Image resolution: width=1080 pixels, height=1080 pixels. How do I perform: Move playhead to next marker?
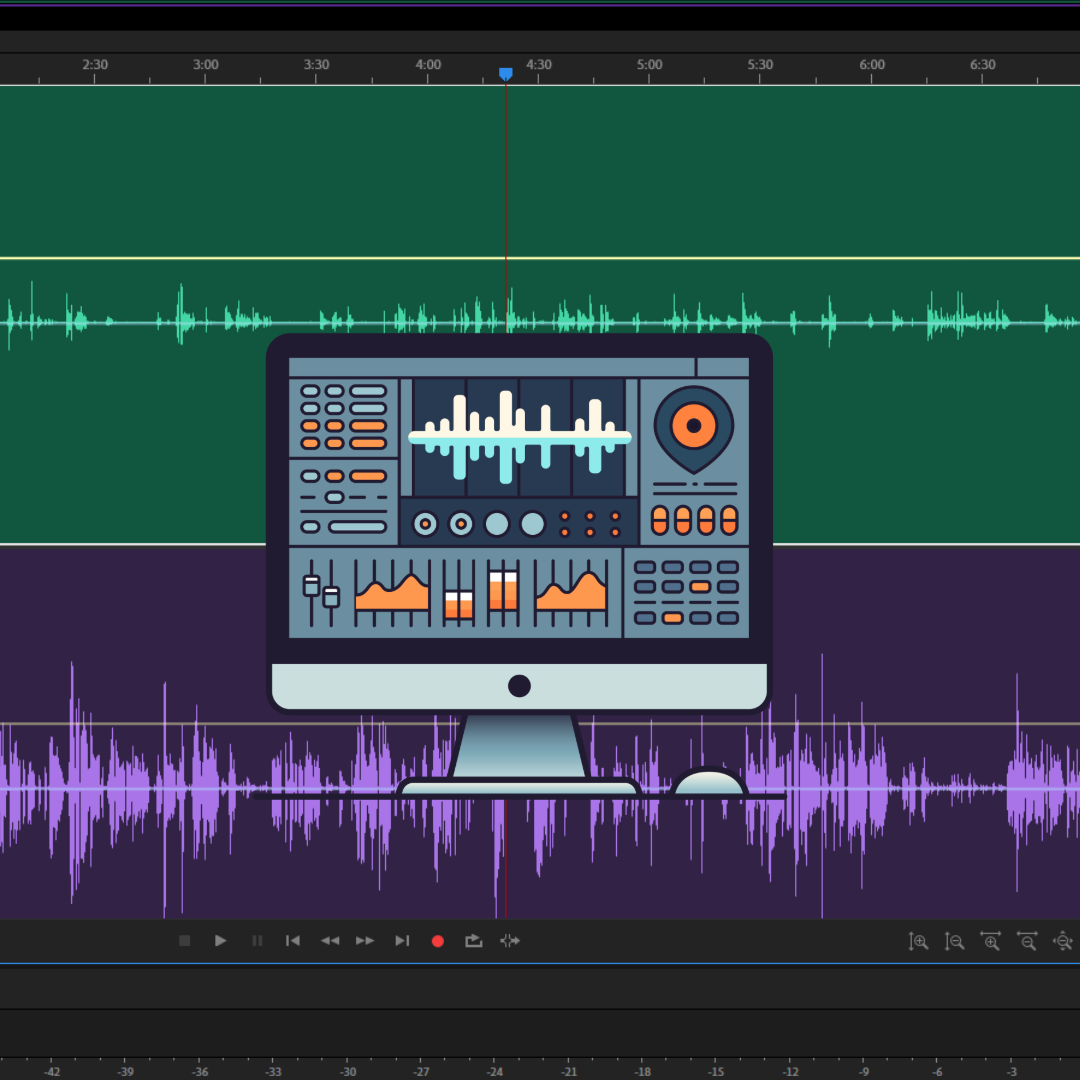402,941
